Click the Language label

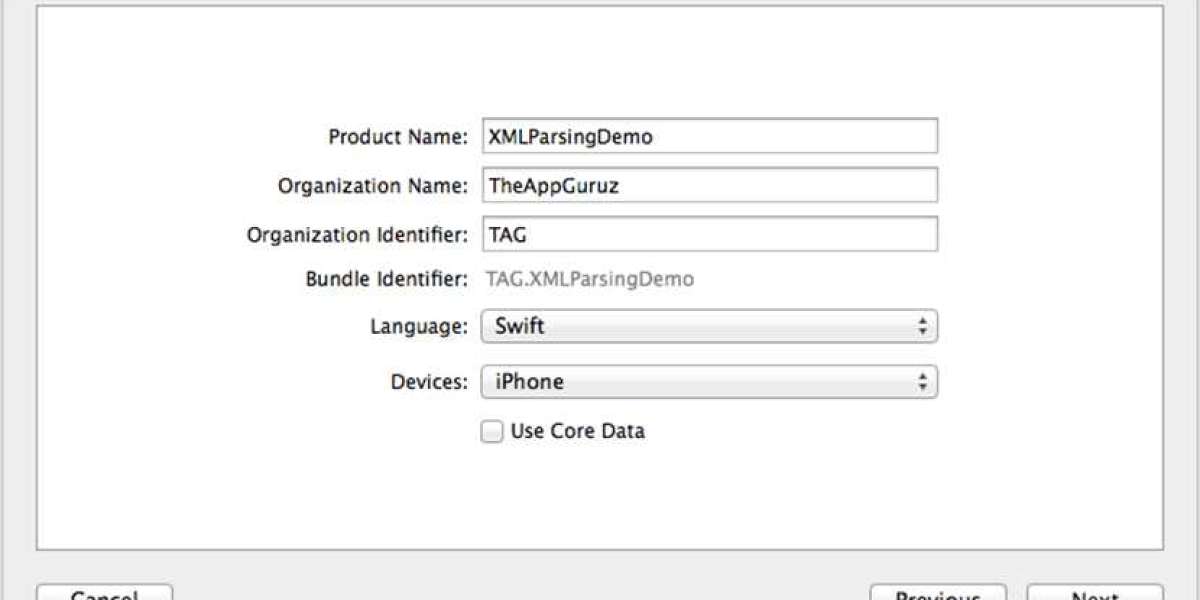point(418,326)
